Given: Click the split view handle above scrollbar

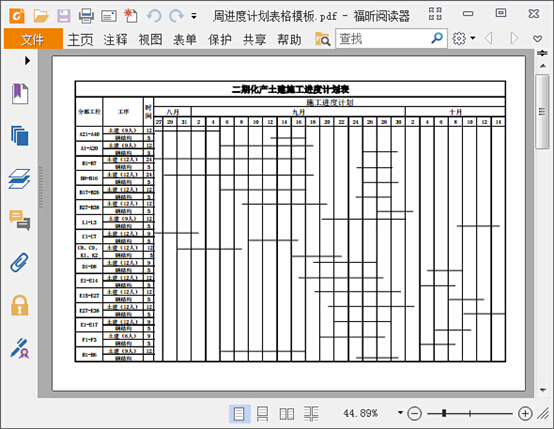Looking at the screenshot, I should pos(542,53).
